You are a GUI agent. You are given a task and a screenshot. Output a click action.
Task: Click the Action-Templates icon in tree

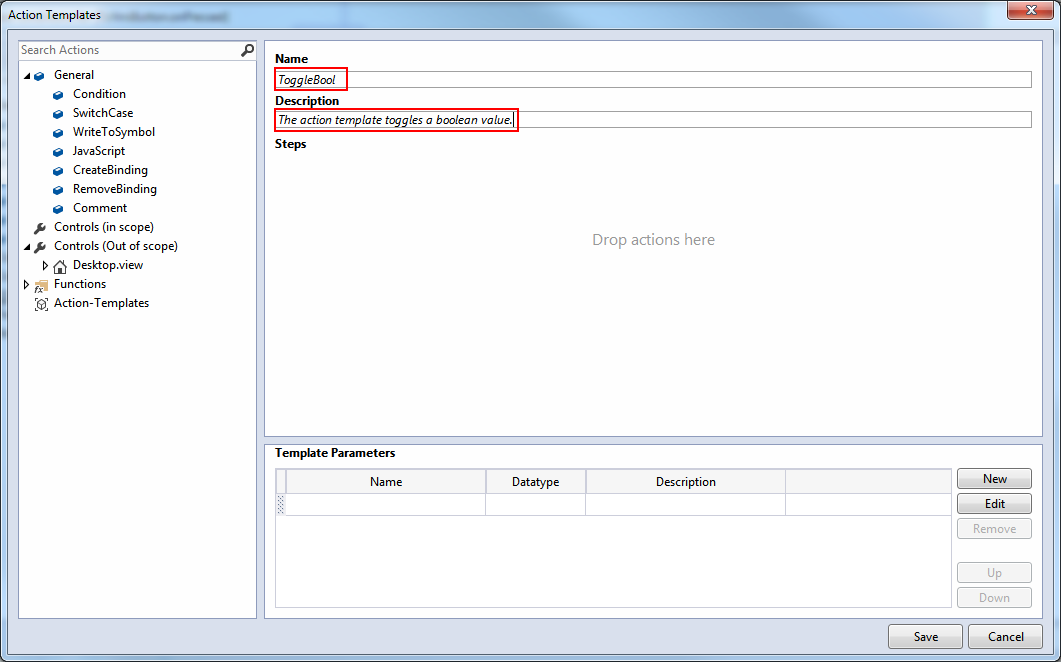41,304
